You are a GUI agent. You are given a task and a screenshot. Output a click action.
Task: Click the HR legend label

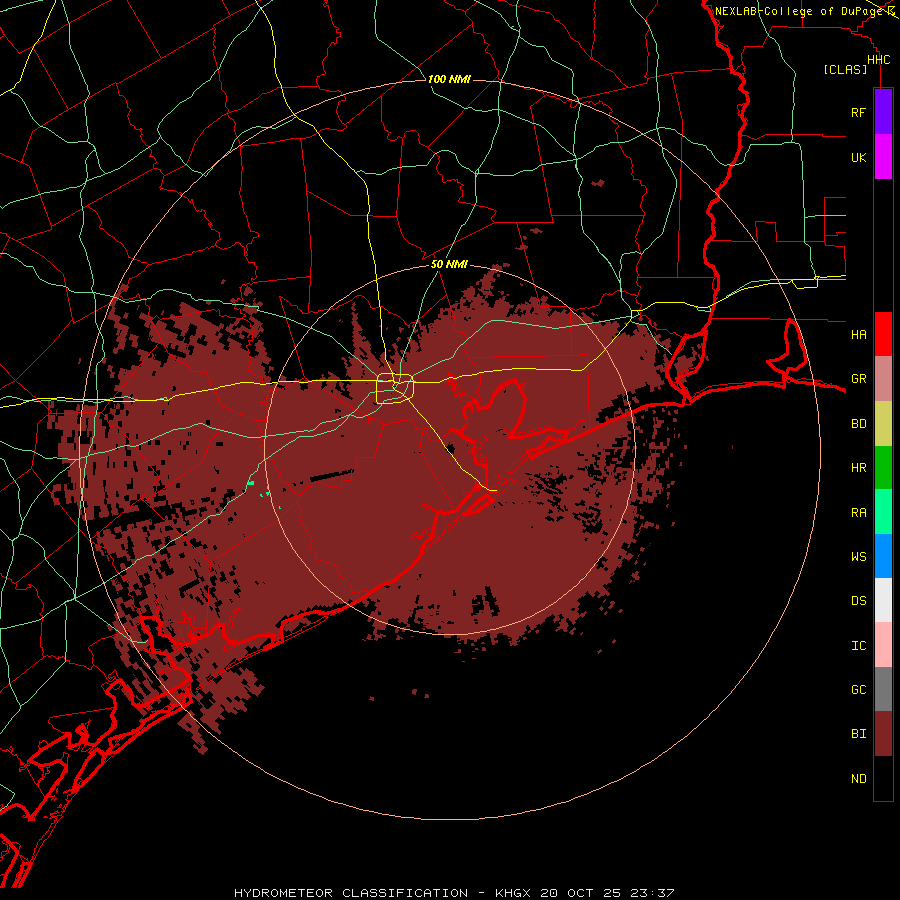(859, 468)
